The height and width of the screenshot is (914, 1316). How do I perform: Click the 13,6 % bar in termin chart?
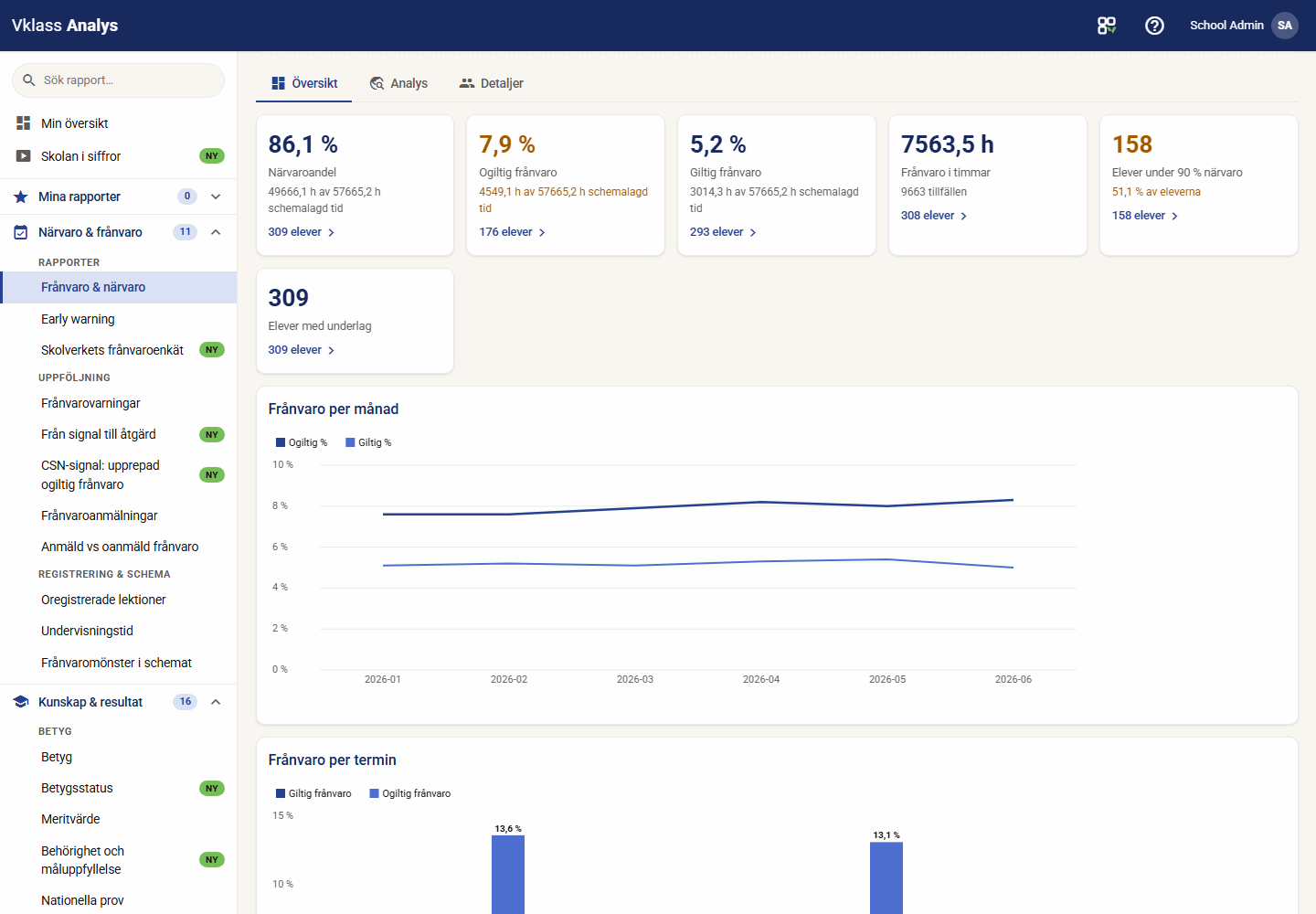coord(508,875)
